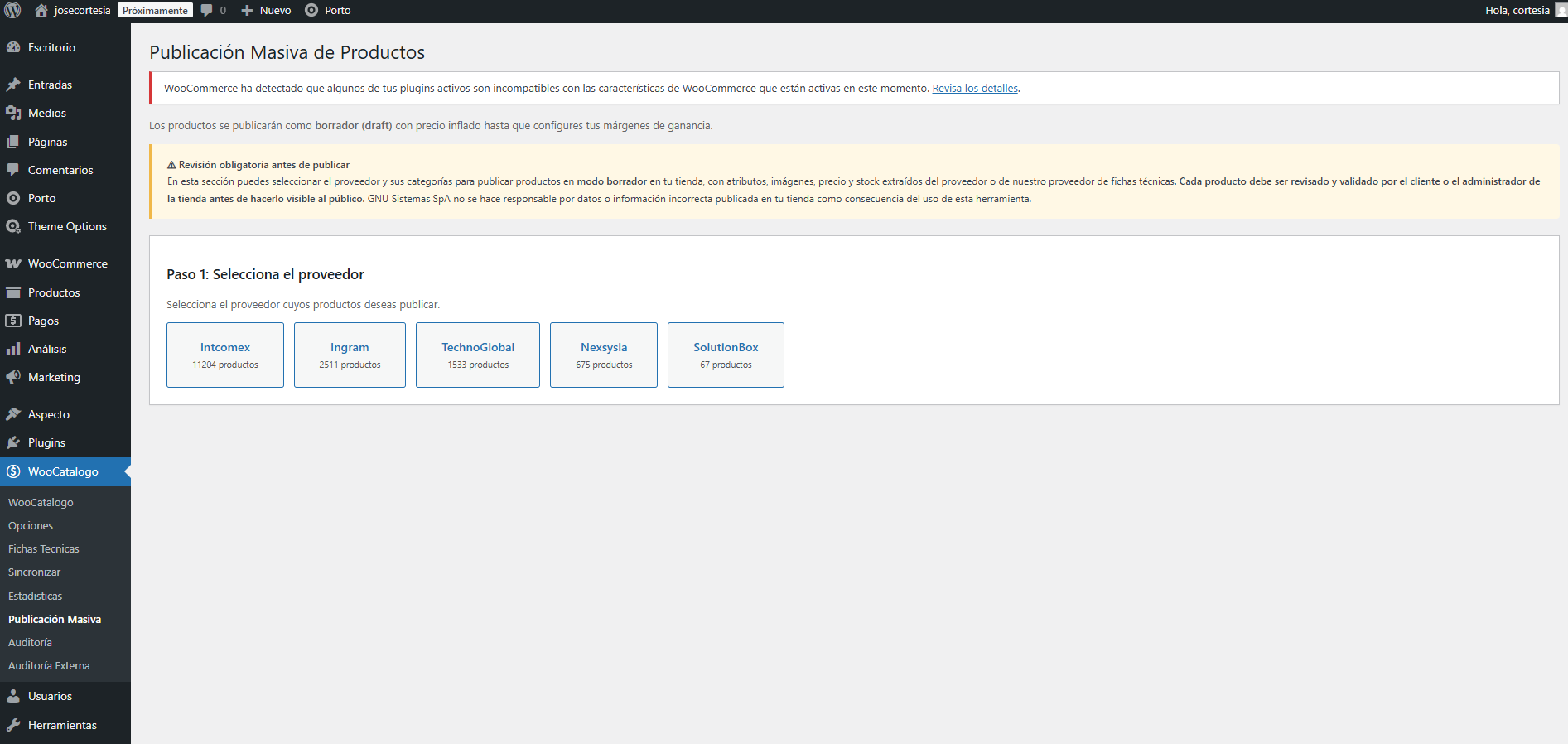Viewport: 1568px width, 744px height.
Task: Click the Entradas pushpin icon
Action: pyautogui.click(x=13, y=85)
